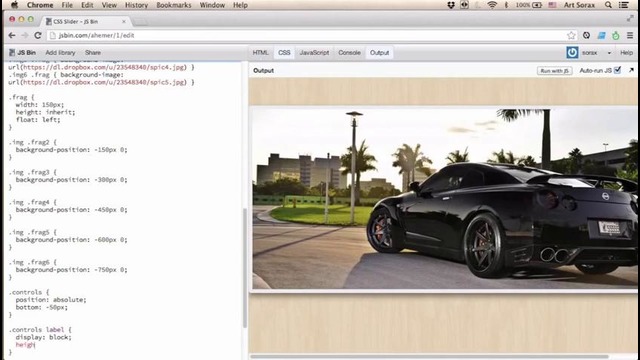Click the Dropbox menu bar icon
Image resolution: width=640 pixels, height=360 pixels.
pos(451,5)
